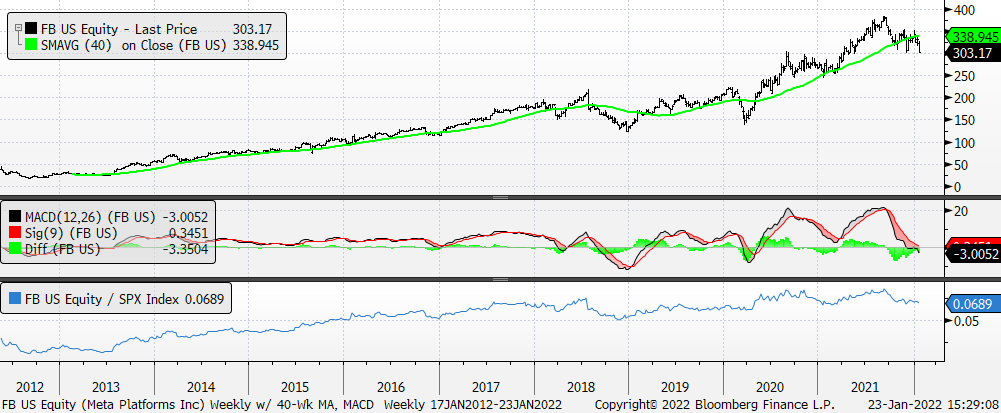Click the 2018 year label on time axis
The height and width of the screenshot is (413, 1001).
(x=582, y=387)
